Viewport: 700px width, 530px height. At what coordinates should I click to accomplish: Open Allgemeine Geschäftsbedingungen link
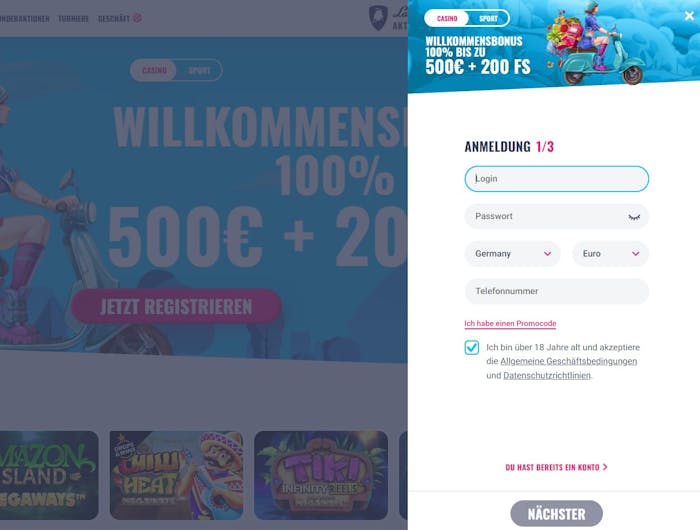point(568,361)
